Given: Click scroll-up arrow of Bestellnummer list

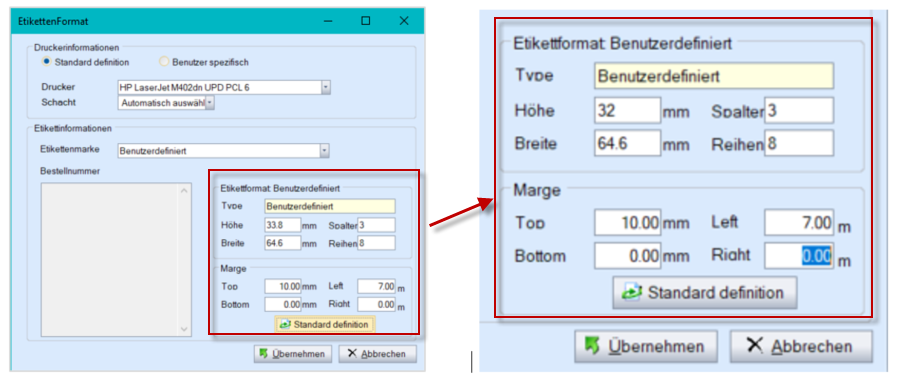Looking at the screenshot, I should pyautogui.click(x=184, y=191).
